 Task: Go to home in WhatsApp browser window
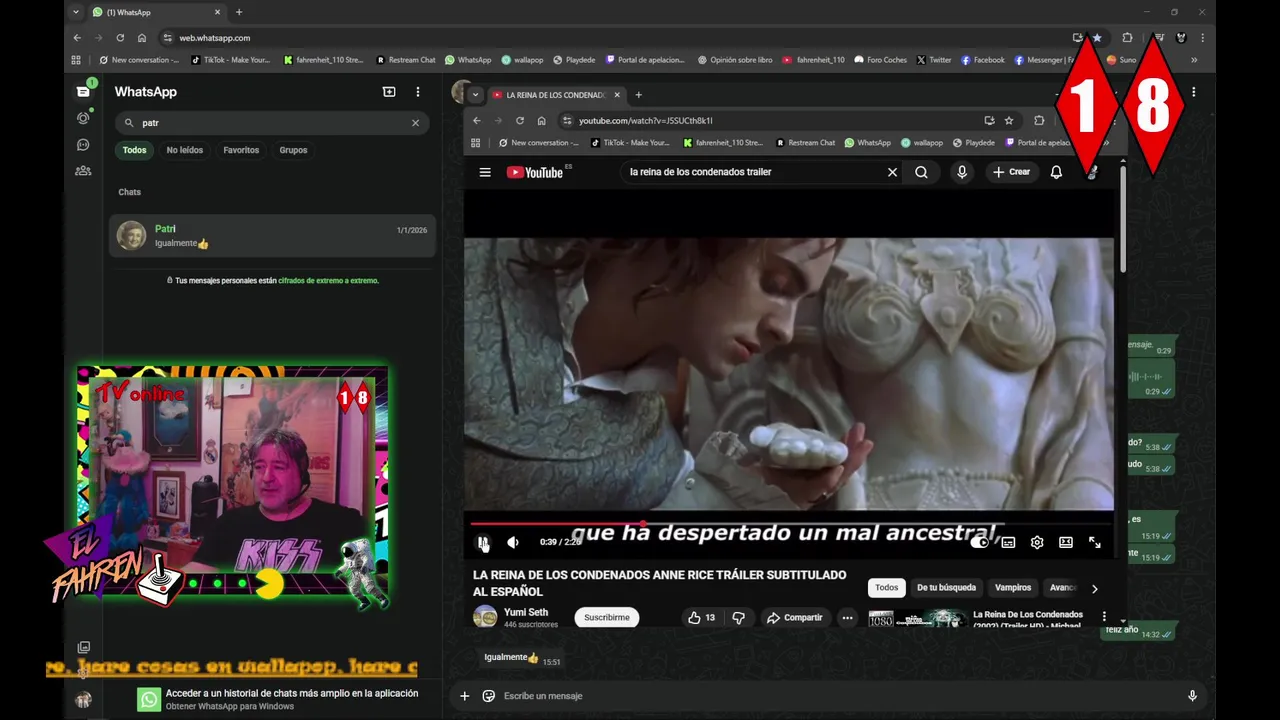142,38
